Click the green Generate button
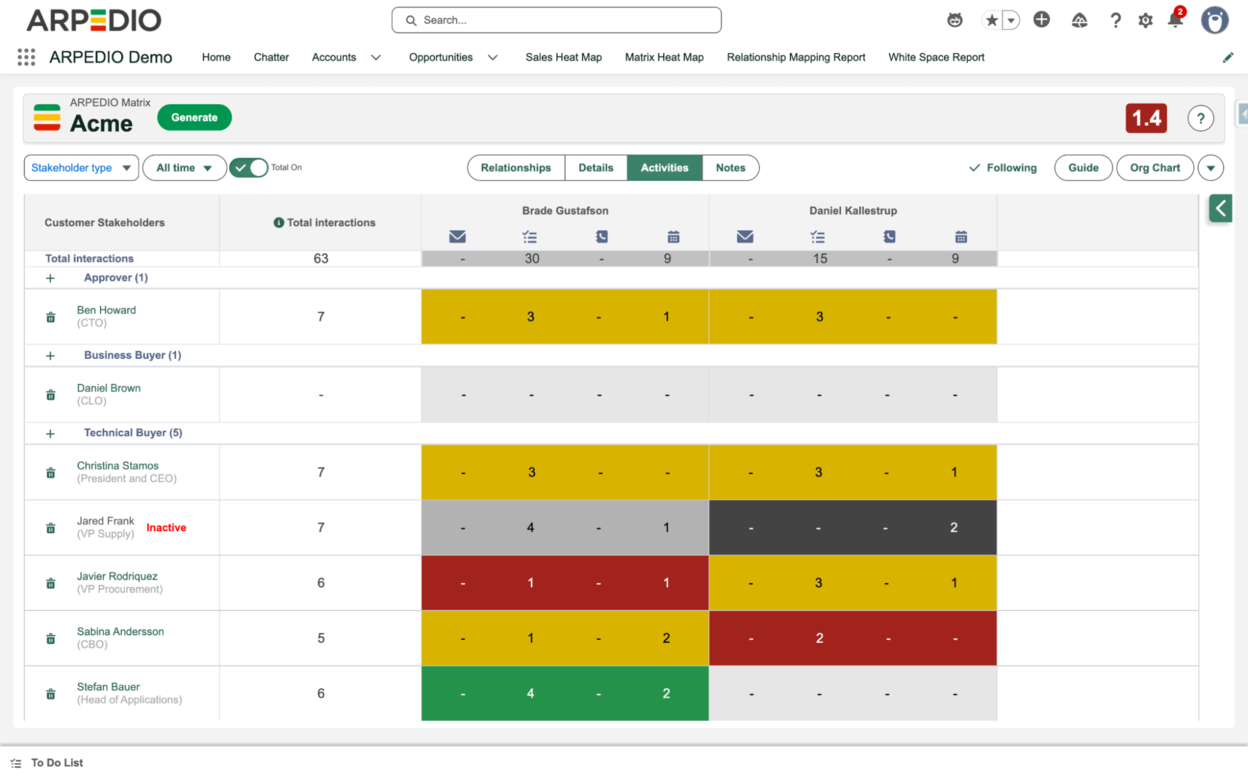Screen dimensions: 1248x779 point(194,118)
